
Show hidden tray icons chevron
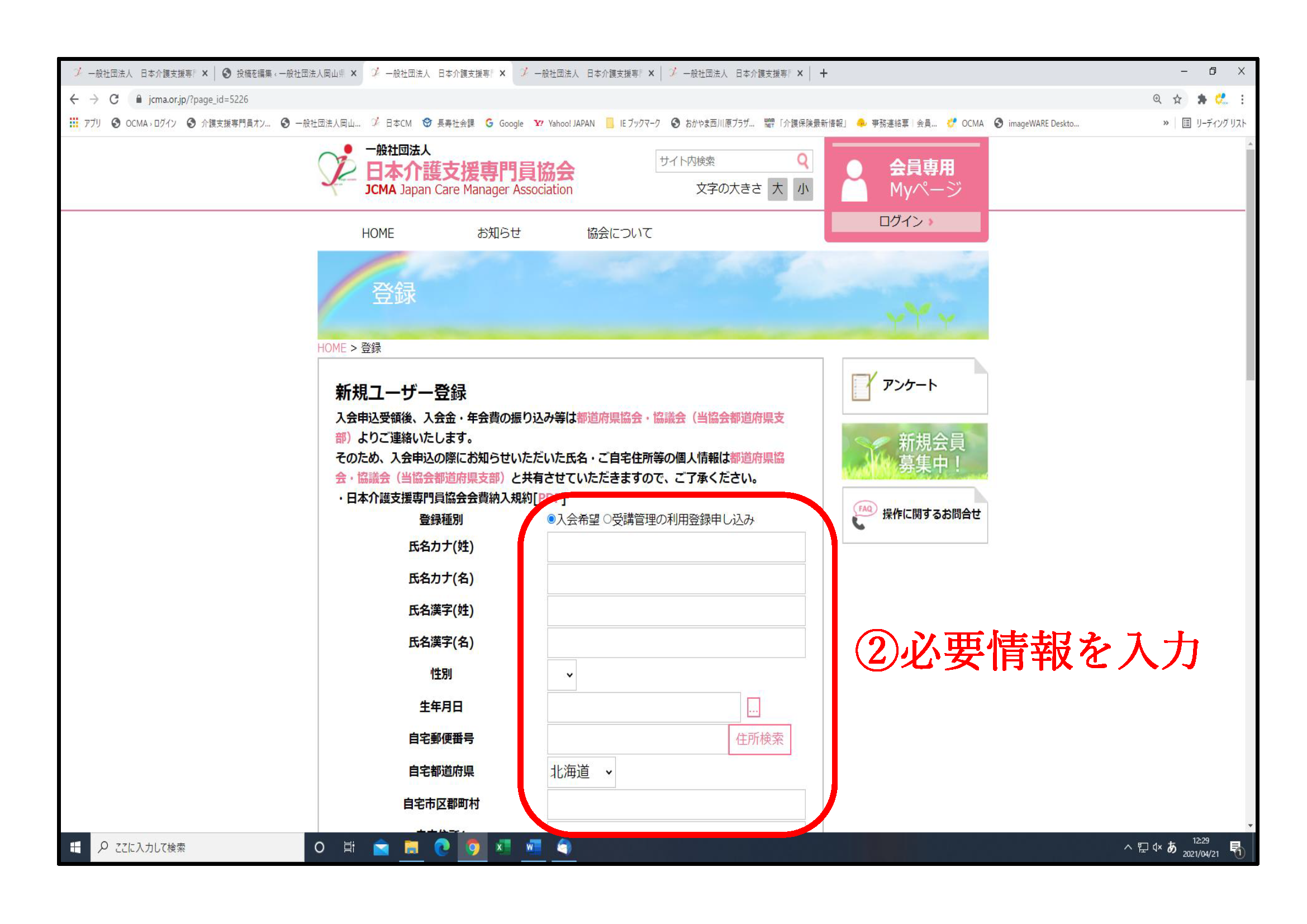pos(1128,847)
